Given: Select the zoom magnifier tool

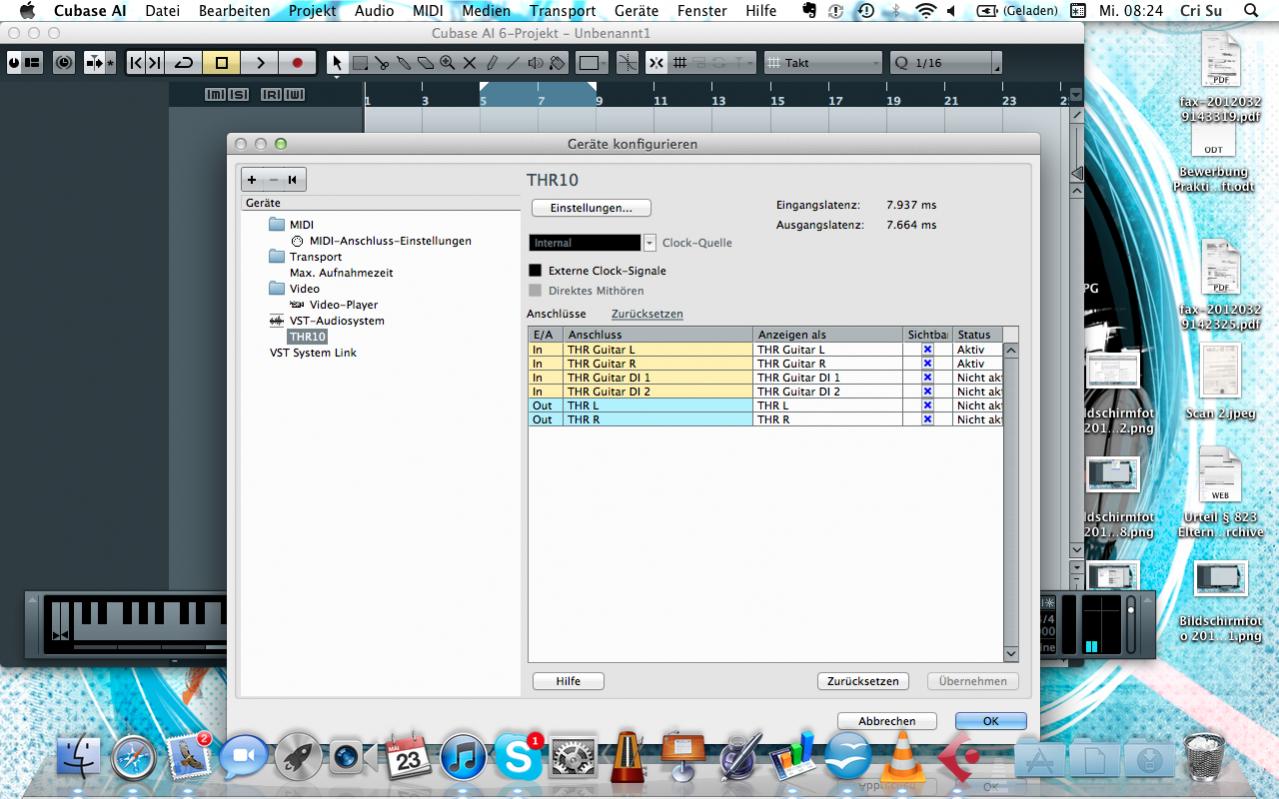Looking at the screenshot, I should [x=447, y=62].
